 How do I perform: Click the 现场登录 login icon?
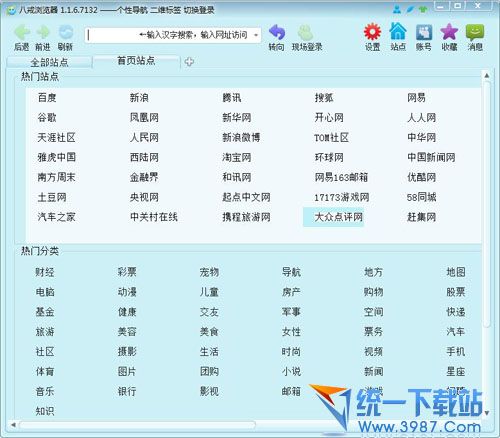(x=305, y=32)
